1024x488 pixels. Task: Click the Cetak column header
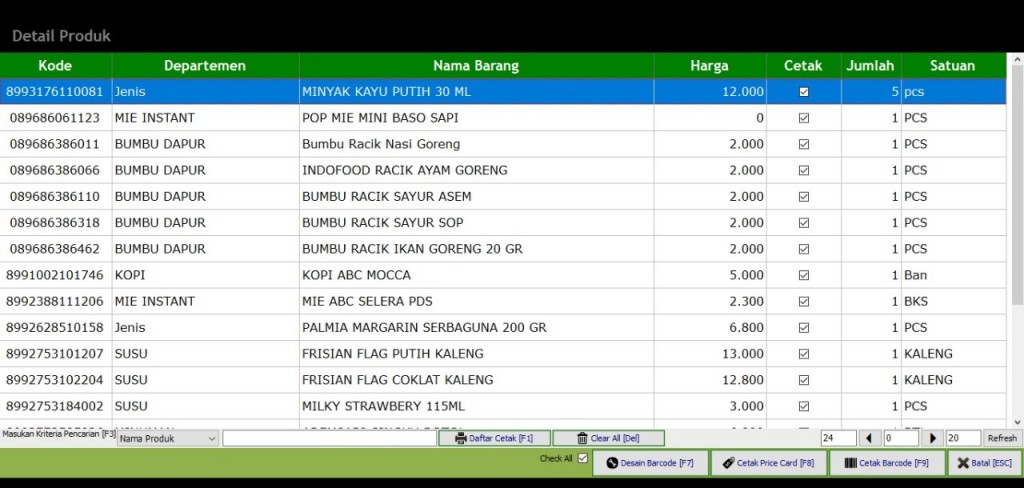[803, 65]
